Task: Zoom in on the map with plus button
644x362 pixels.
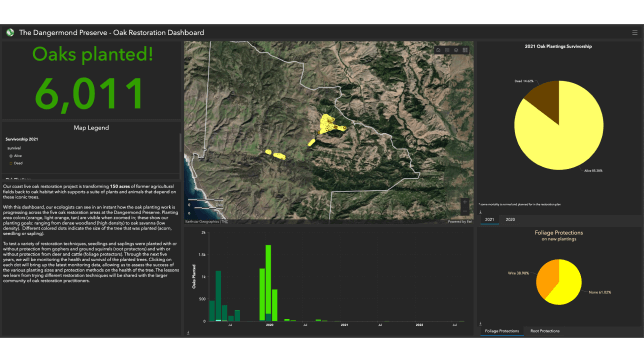Action: [x=465, y=203]
